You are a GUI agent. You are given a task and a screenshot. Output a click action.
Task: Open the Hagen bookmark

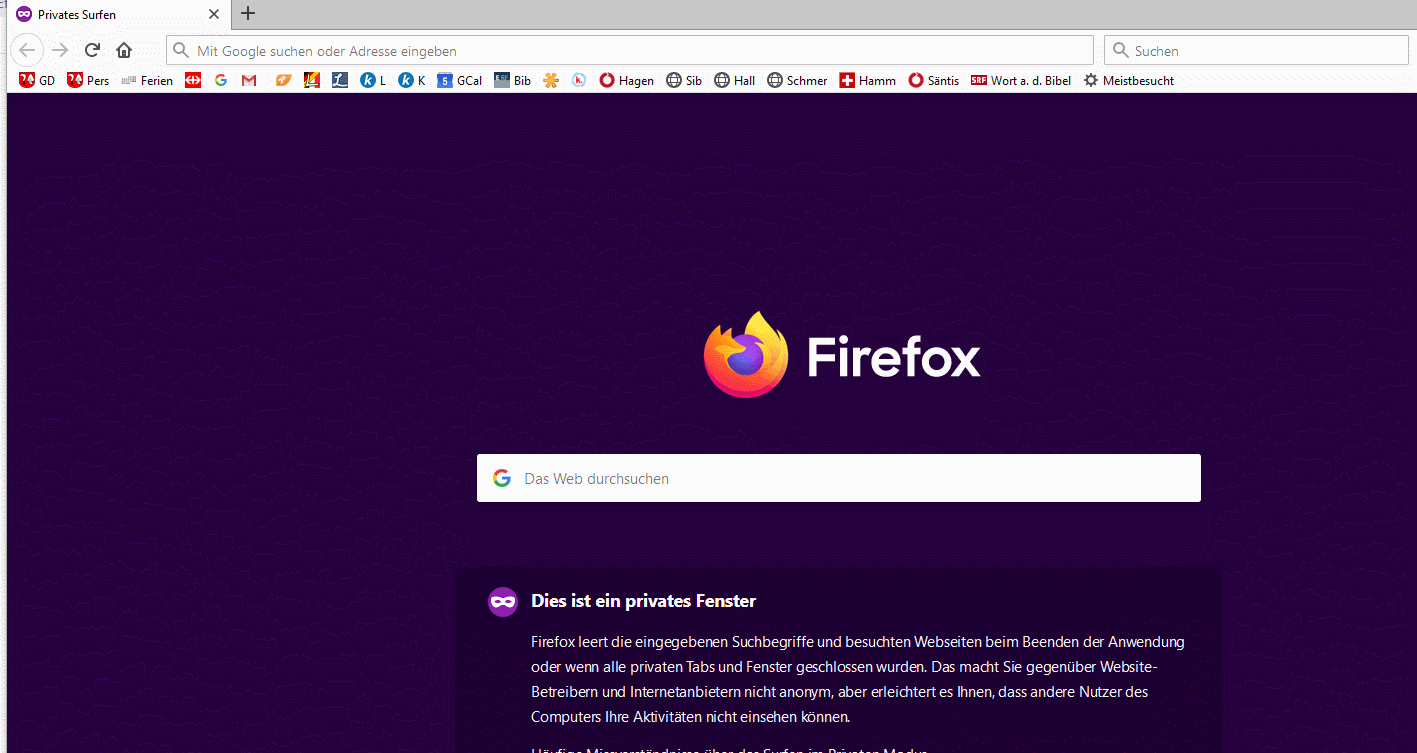[x=626, y=81]
